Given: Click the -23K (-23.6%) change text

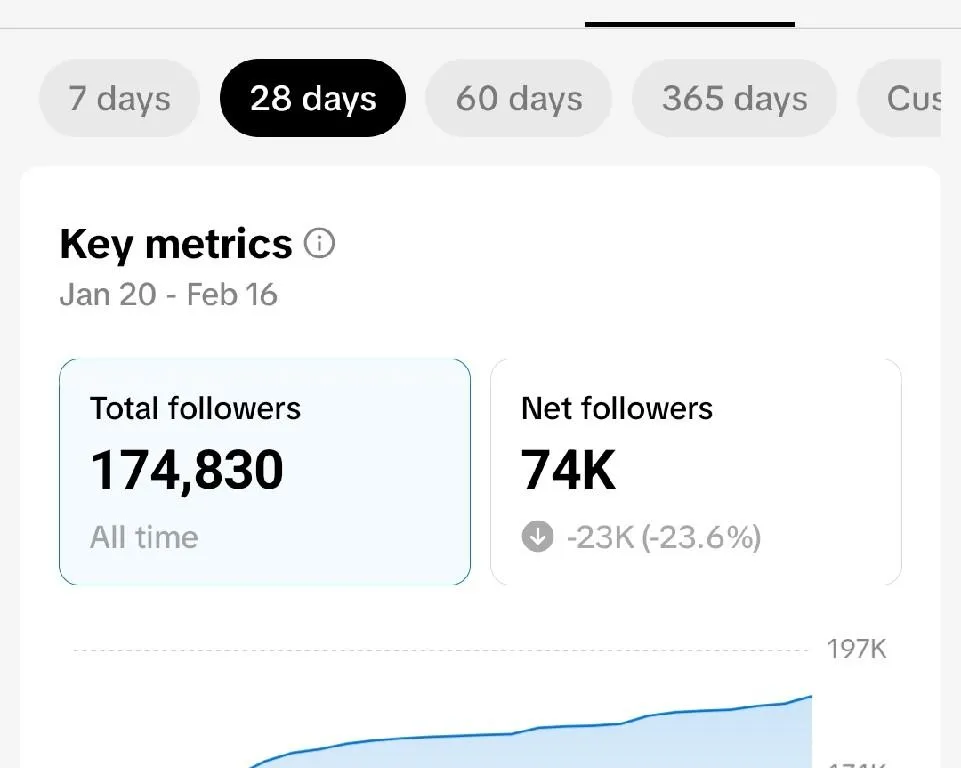Looking at the screenshot, I should [663, 538].
